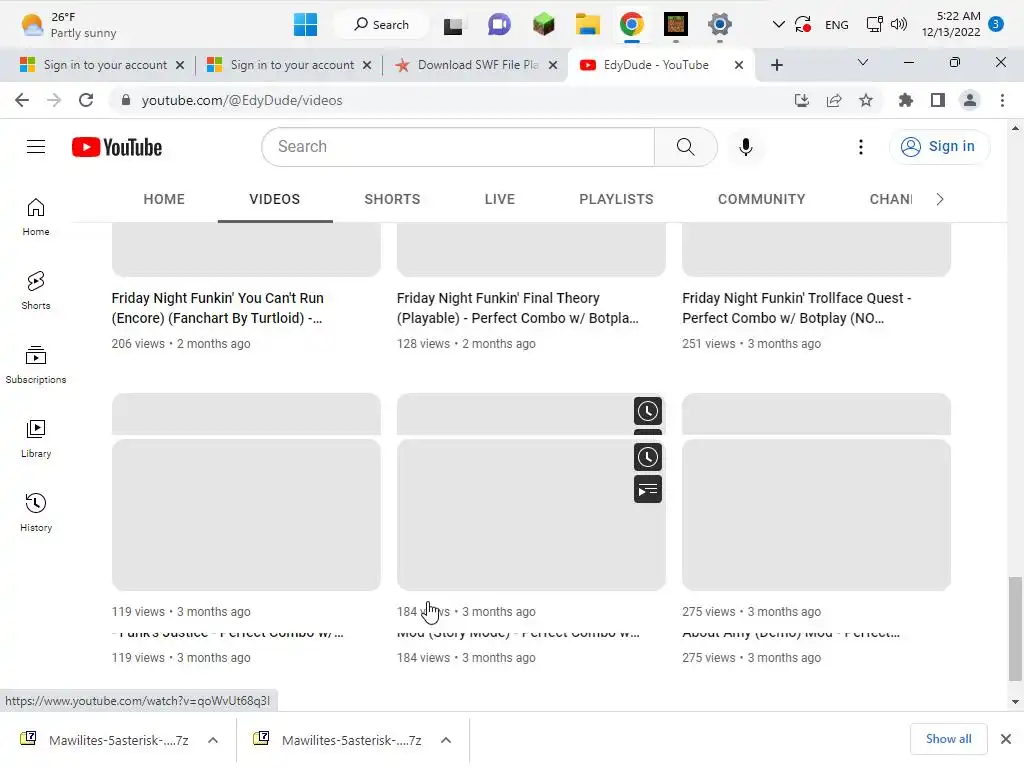This screenshot has height=768, width=1024.
Task: Click ENG language indicator
Action: tap(837, 25)
